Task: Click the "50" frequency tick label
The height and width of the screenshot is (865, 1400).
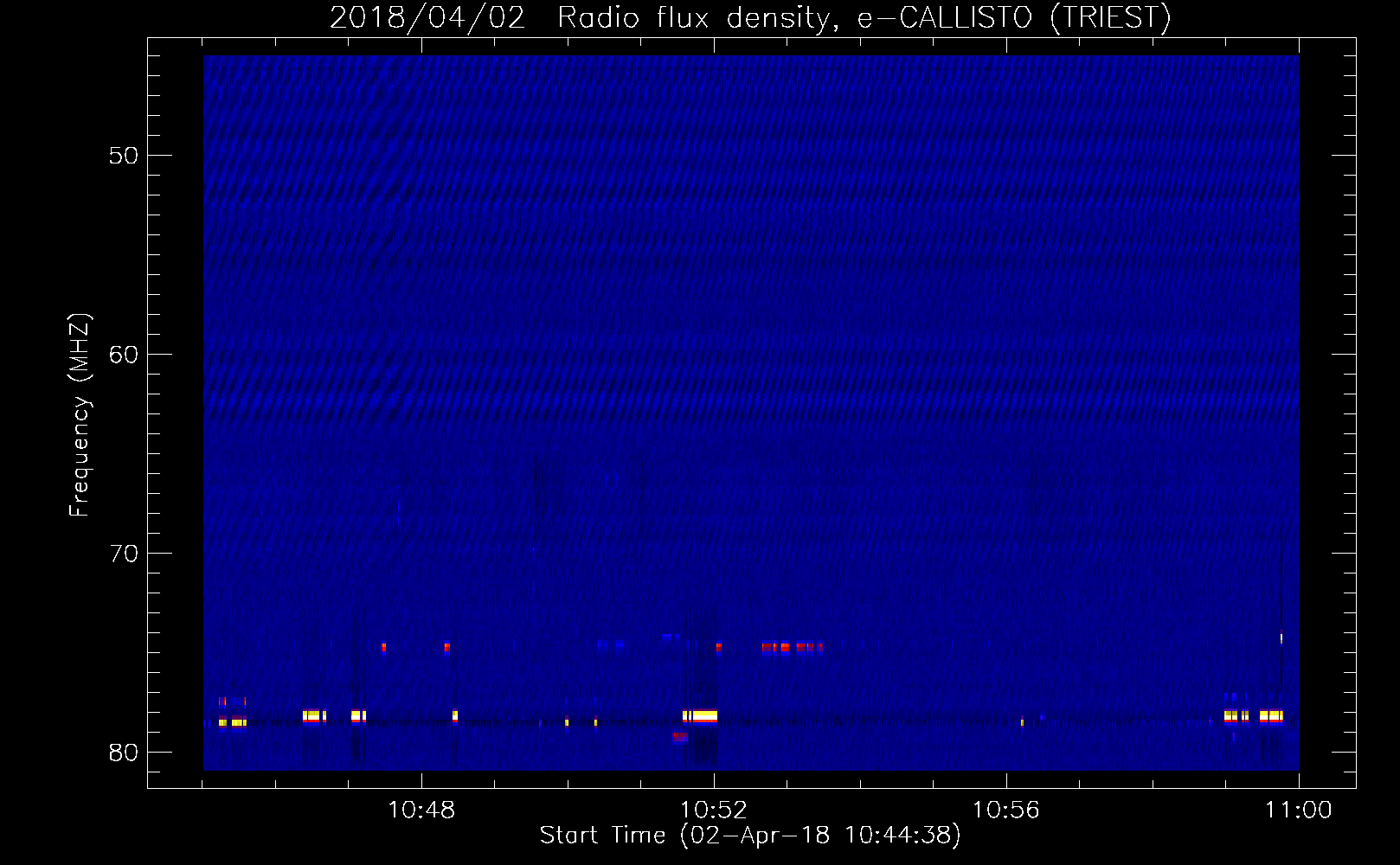Action: click(x=124, y=156)
